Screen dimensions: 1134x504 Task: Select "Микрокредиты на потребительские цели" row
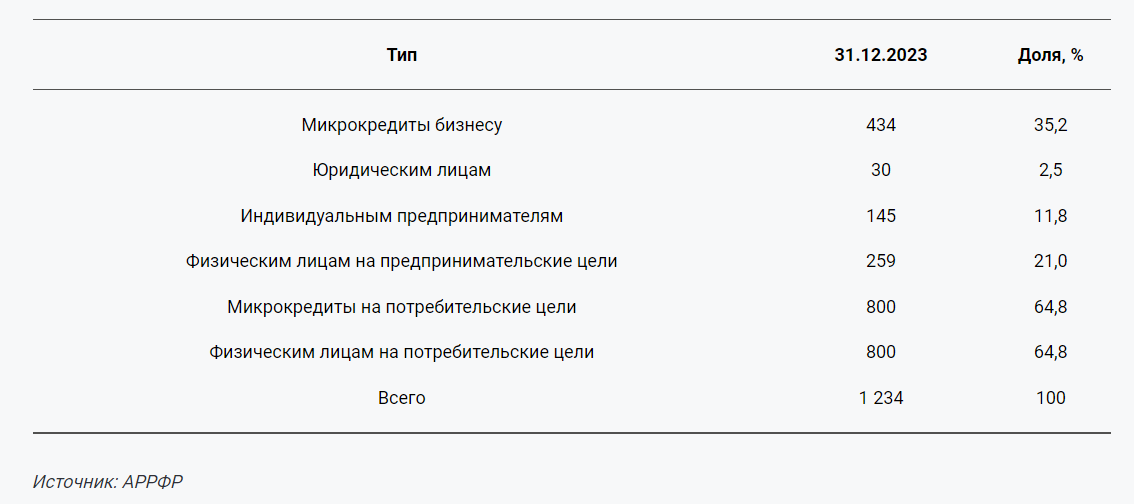571,307
